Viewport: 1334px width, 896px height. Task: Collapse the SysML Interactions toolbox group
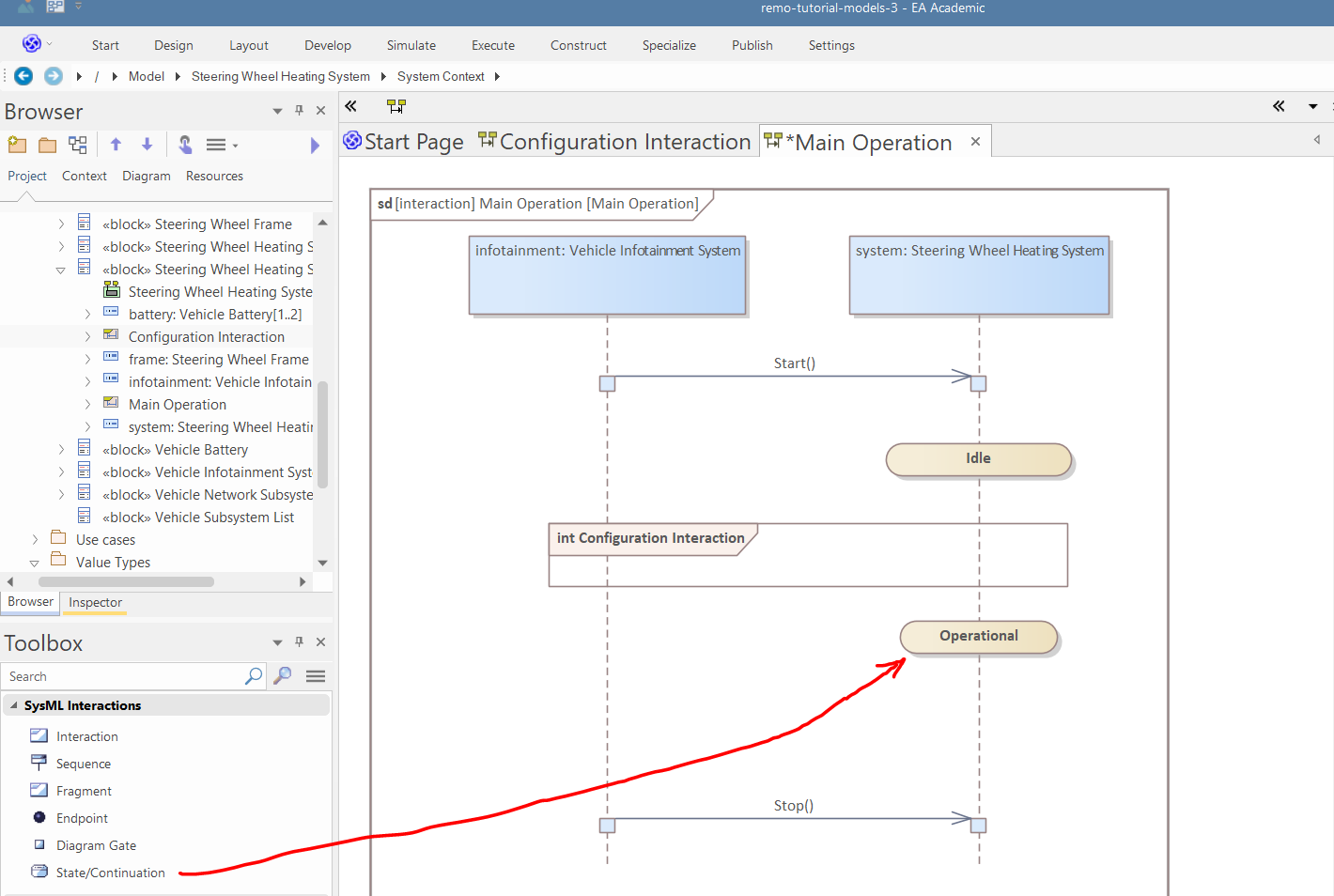14,705
